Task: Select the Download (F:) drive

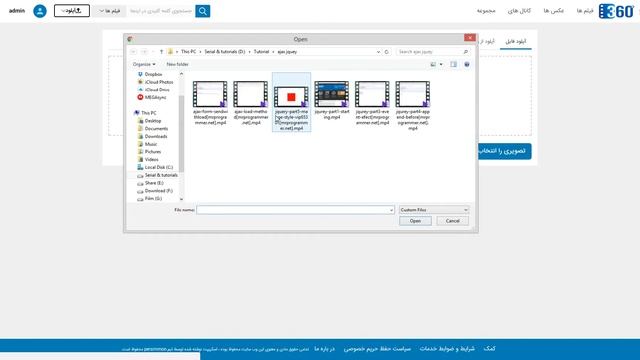Action: 158,191
